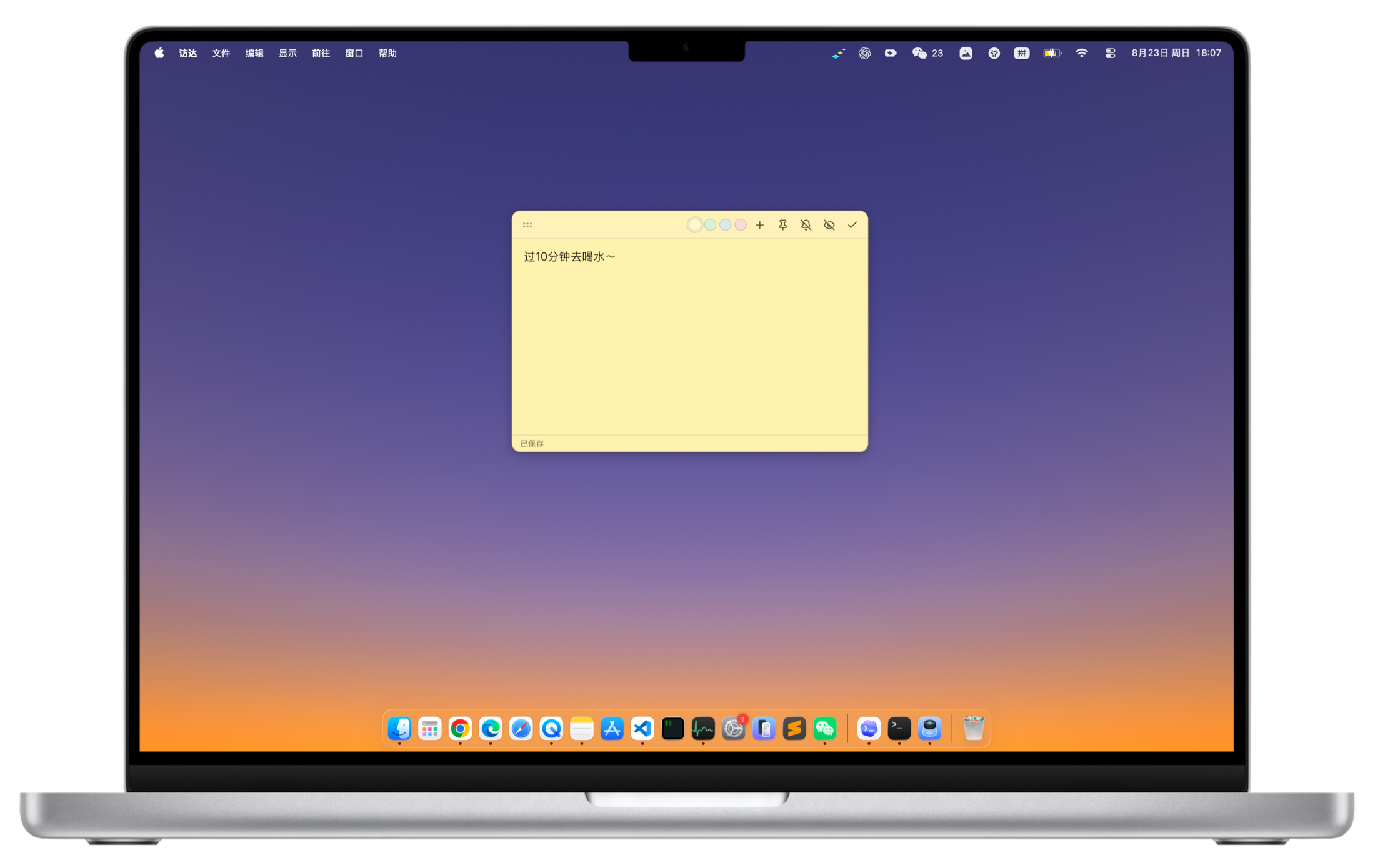1375x868 pixels.
Task: Open Finder from the Dock
Action: coord(399,728)
